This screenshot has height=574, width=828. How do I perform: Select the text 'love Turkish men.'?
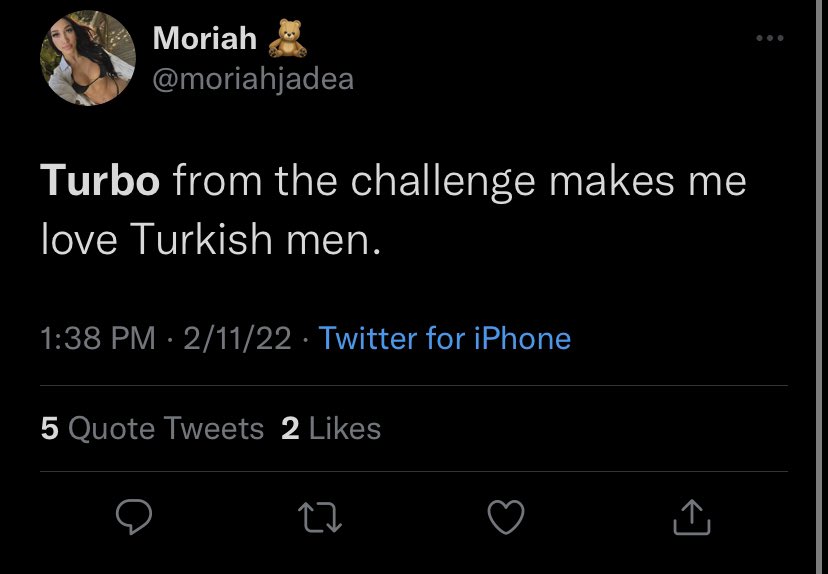pos(211,239)
